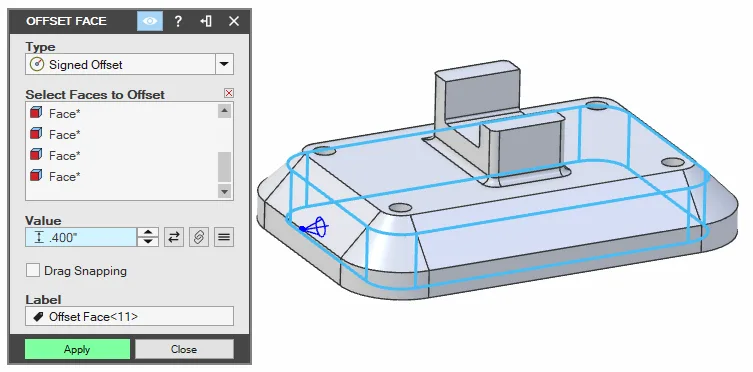Viewport: 753px width, 372px height.
Task: Open the Type dropdown arrow
Action: pos(224,64)
